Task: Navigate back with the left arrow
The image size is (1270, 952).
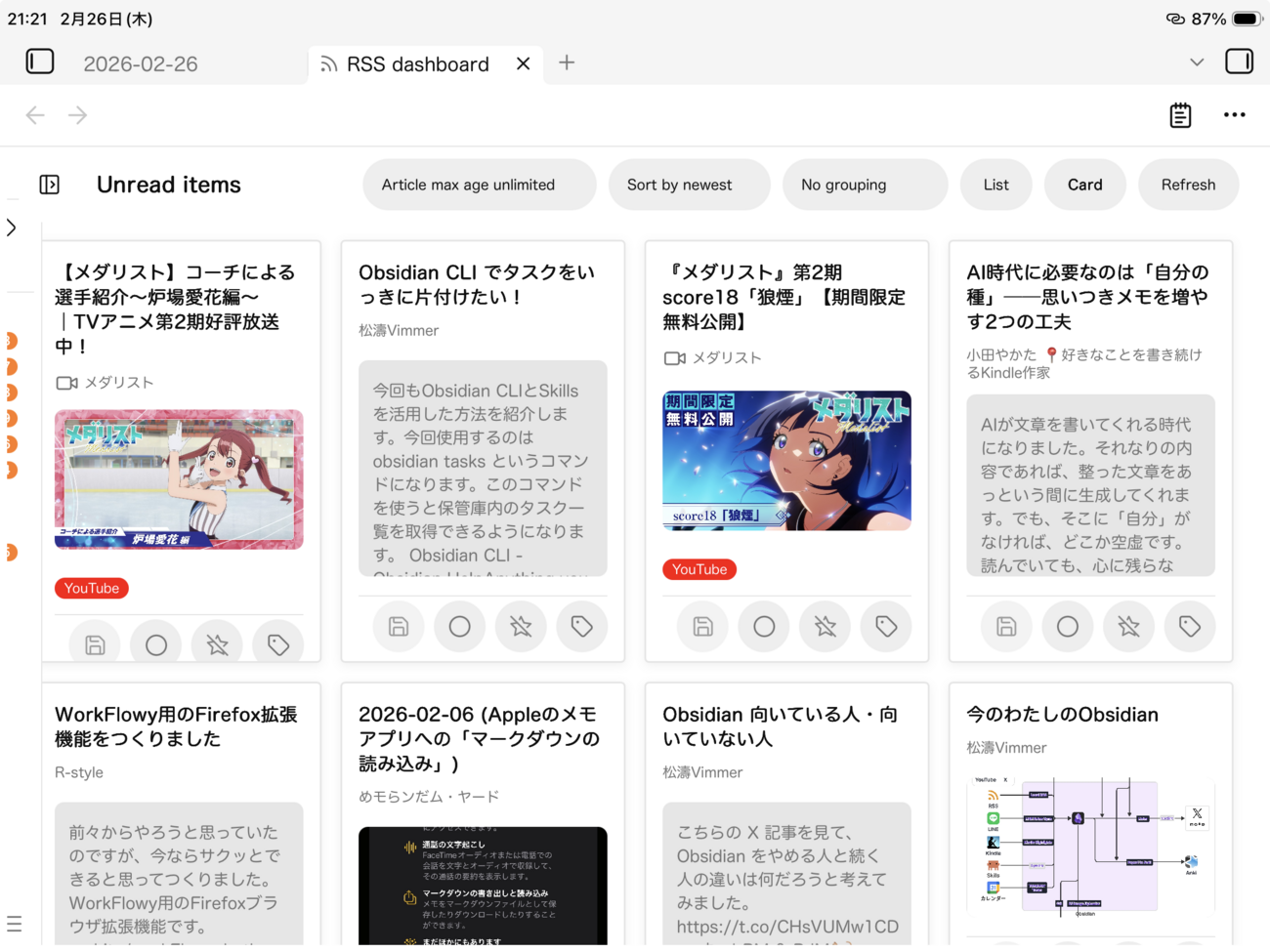Action: tap(35, 115)
